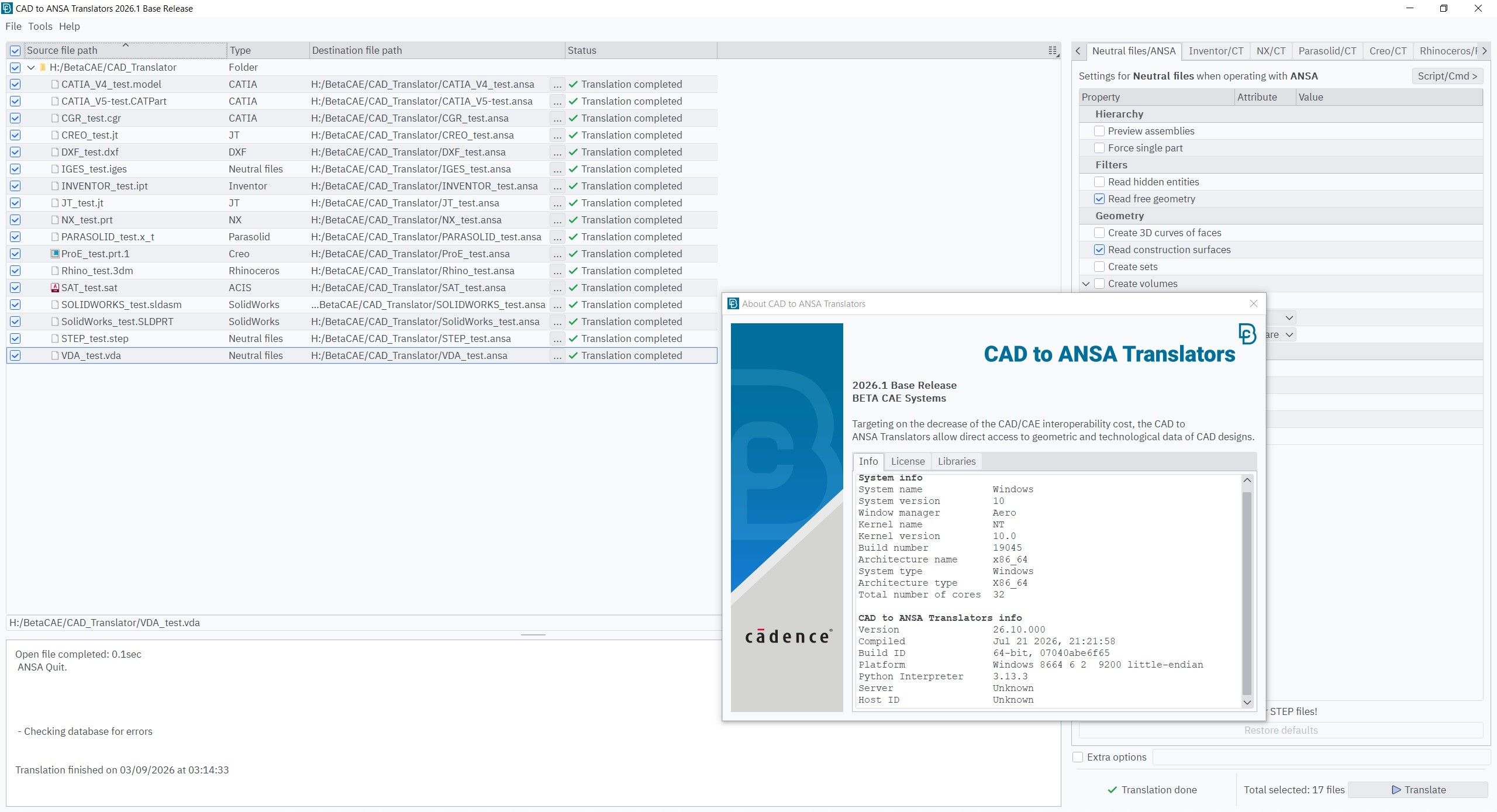The image size is (1497, 812).
Task: Click the BETA logo in About dialog
Action: [1247, 334]
